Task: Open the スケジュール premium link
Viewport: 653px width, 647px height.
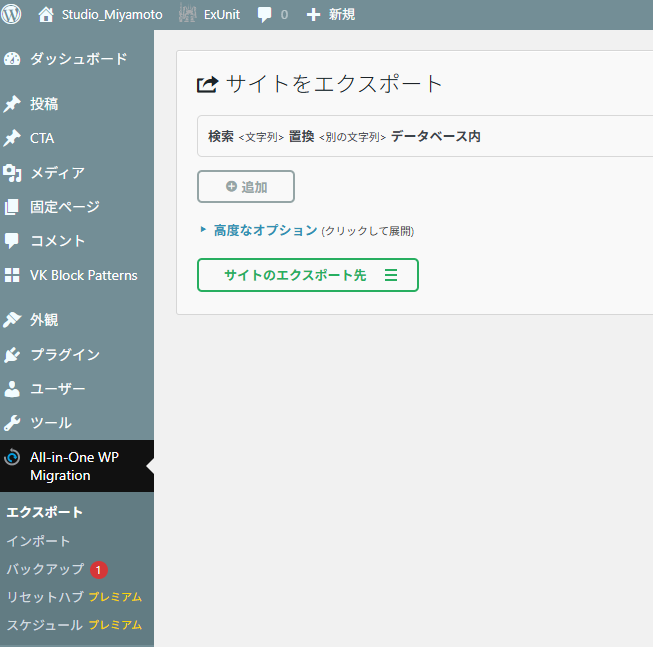Action: click(x=45, y=625)
